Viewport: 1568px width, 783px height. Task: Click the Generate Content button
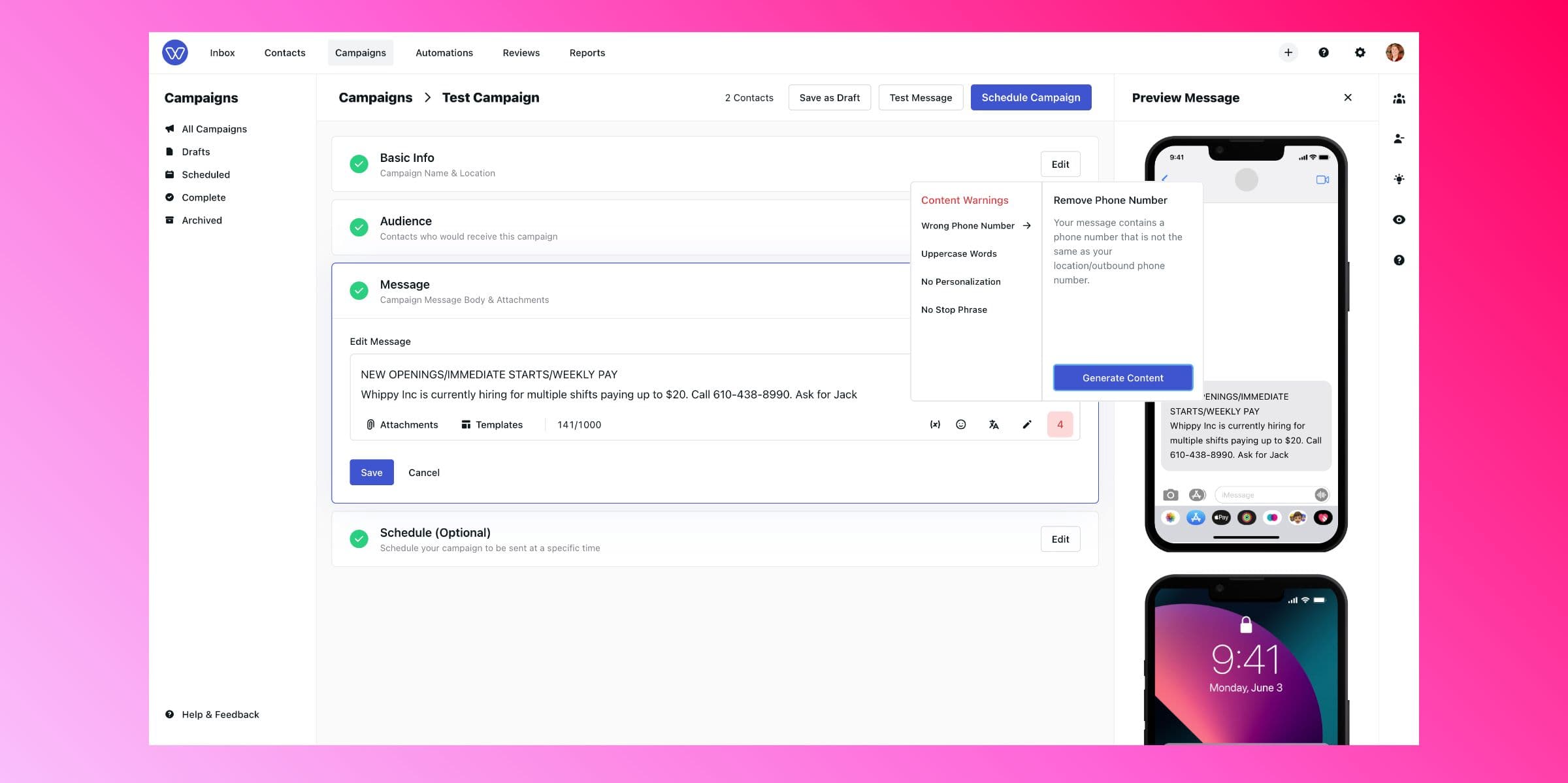[x=1122, y=378]
